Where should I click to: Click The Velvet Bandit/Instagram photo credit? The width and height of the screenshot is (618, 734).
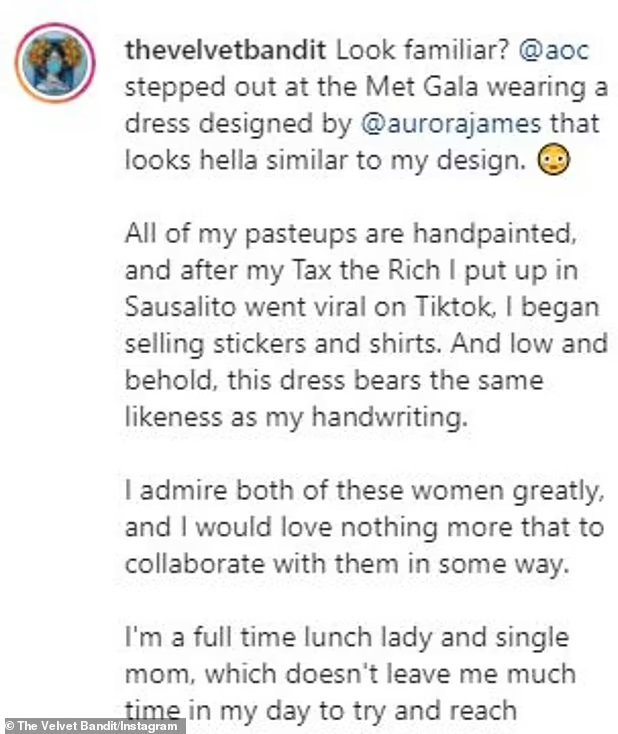point(93,725)
